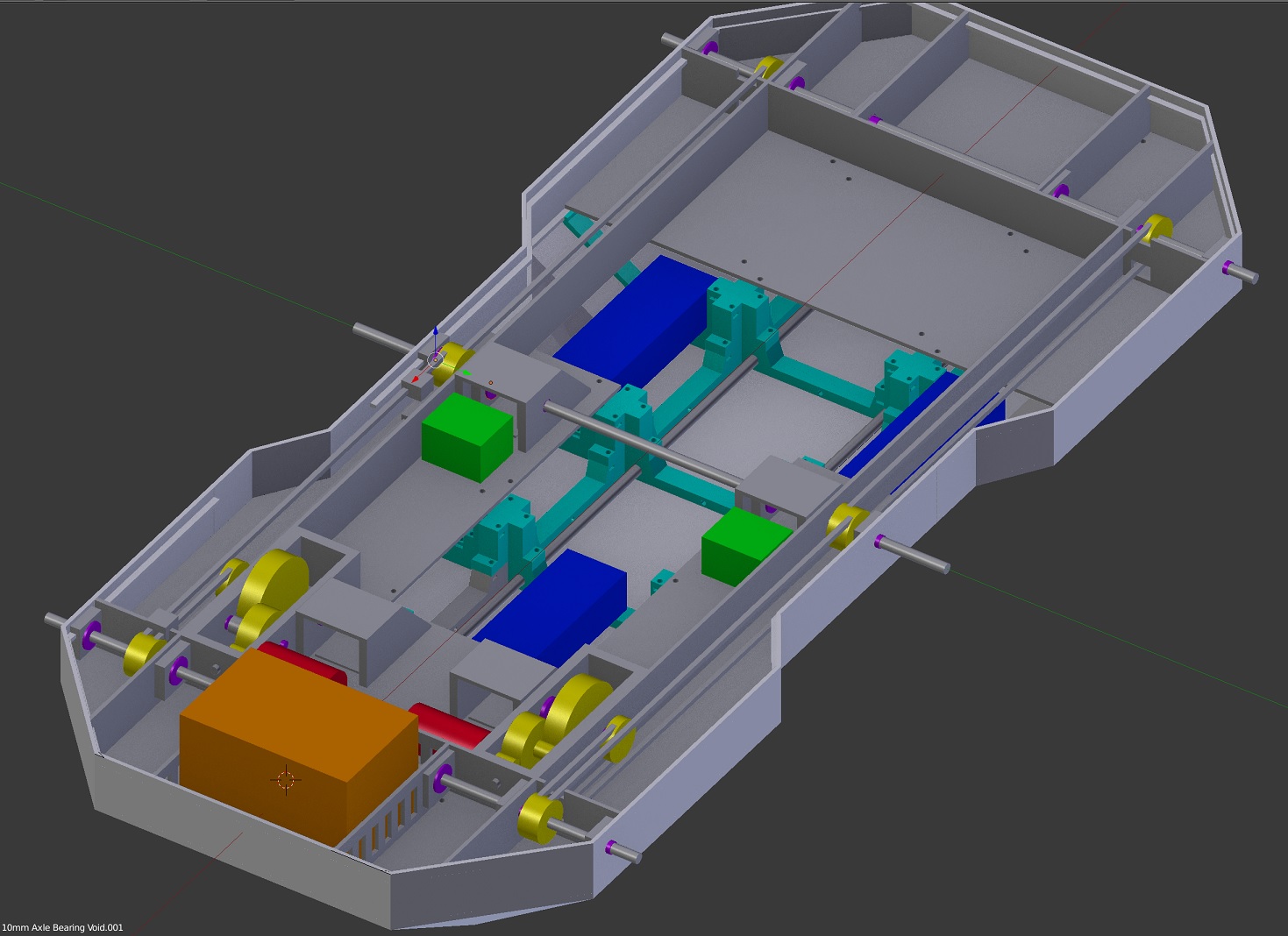The width and height of the screenshot is (1288, 936).
Task: Select the yellow wheel at the front bottom corner
Action: [538, 819]
